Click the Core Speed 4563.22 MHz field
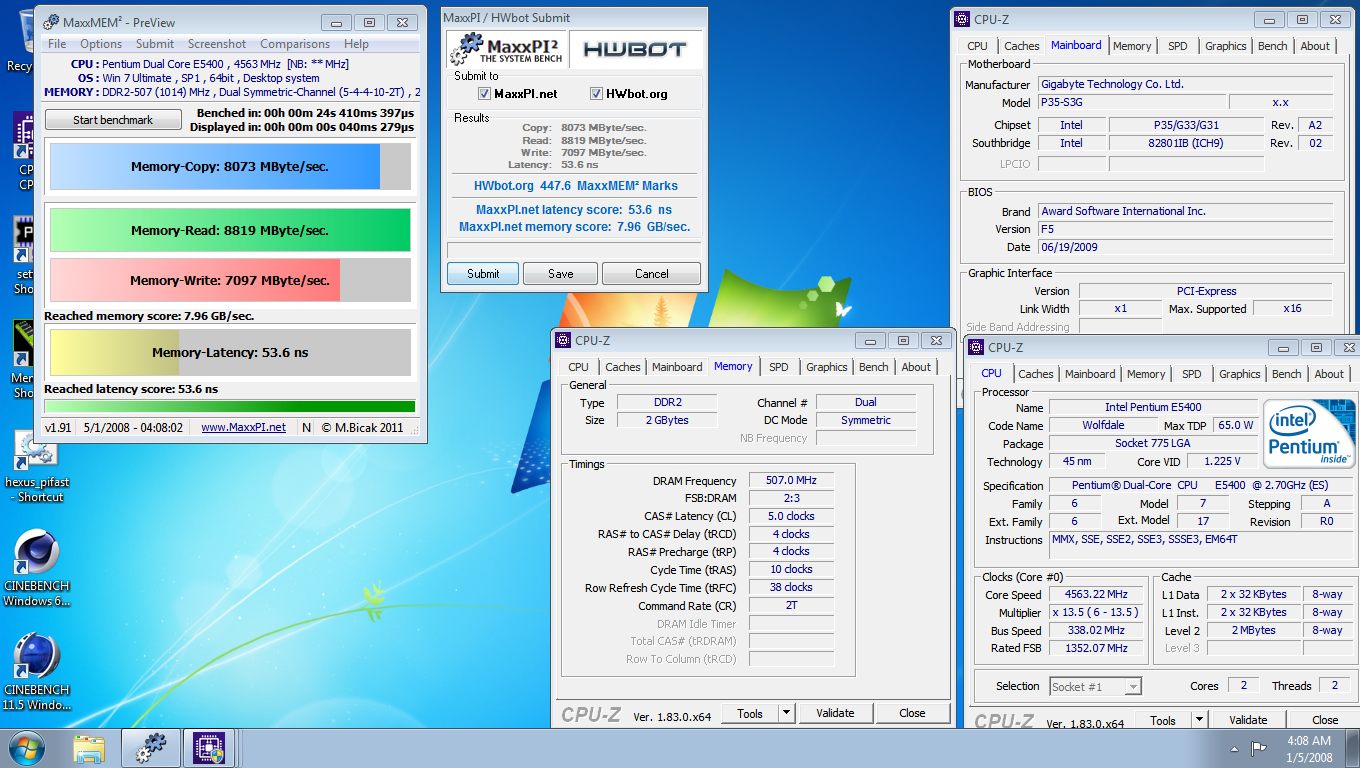 1096,594
